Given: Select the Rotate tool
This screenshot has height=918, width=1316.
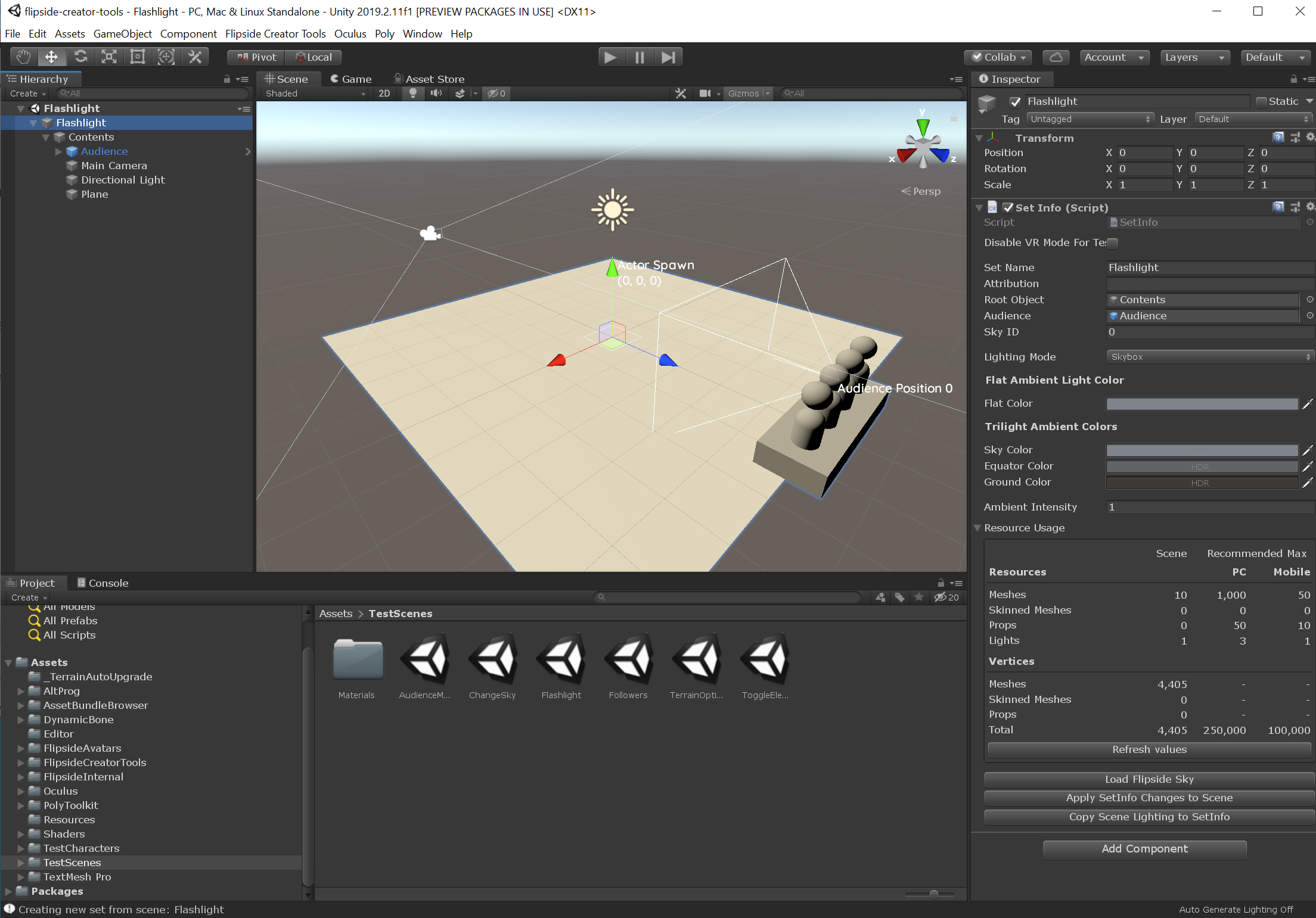Looking at the screenshot, I should pyautogui.click(x=80, y=57).
